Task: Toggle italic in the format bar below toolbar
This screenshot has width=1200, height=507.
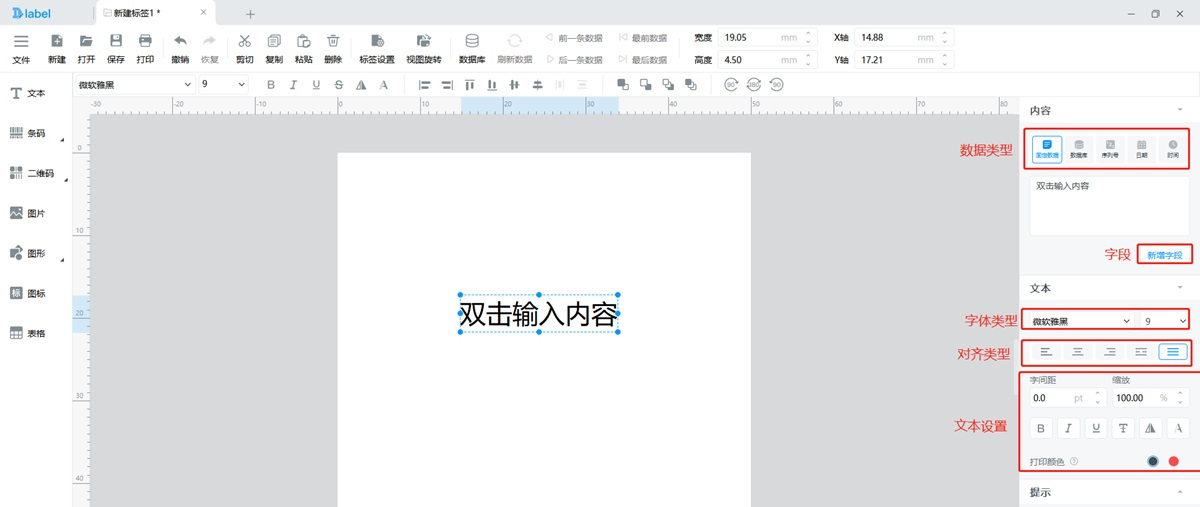Action: (293, 85)
